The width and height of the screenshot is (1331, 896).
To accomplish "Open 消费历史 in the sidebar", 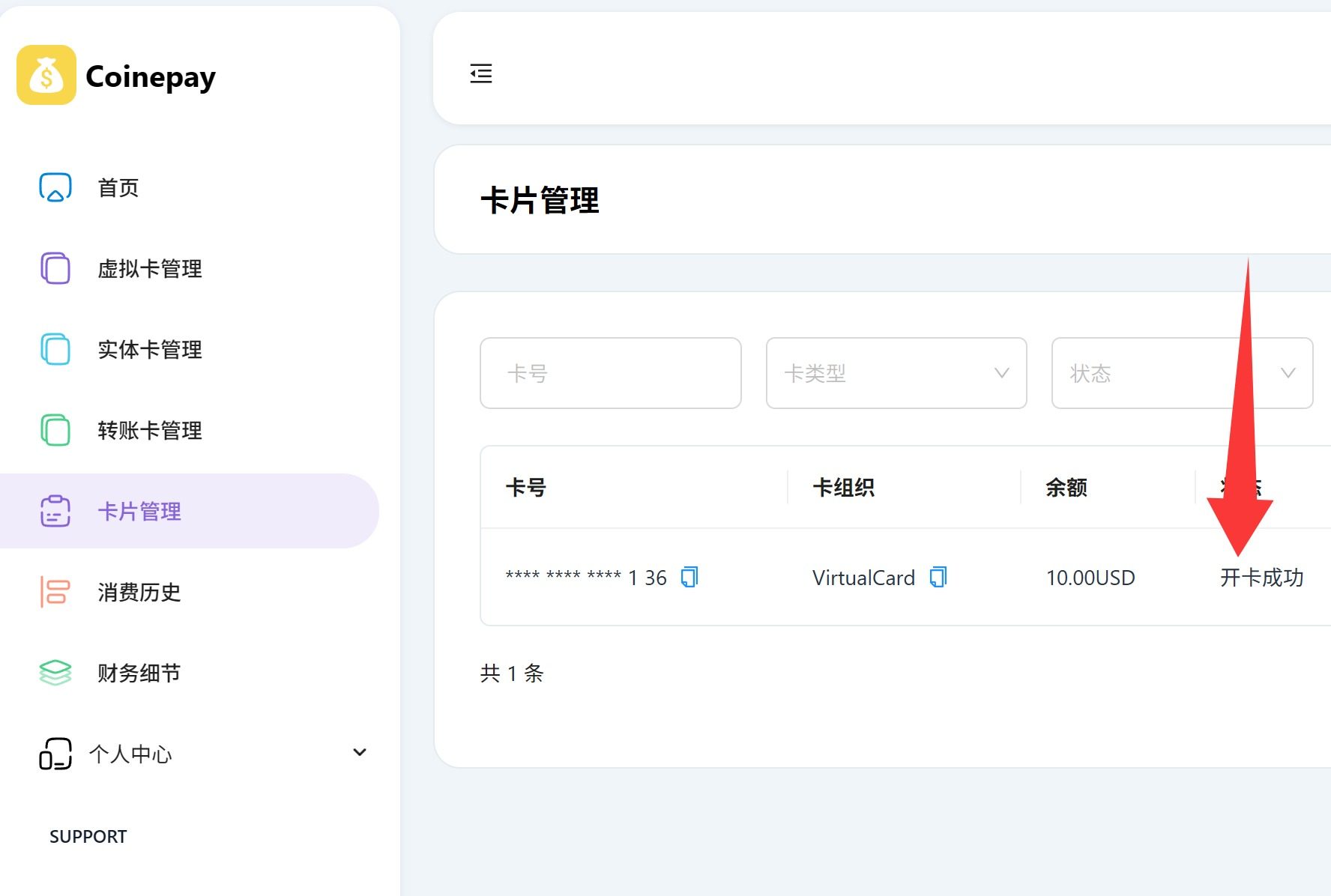I will 139,592.
